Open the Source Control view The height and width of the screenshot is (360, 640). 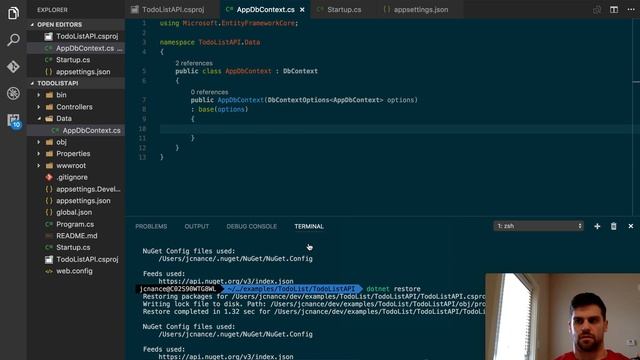click(13, 67)
